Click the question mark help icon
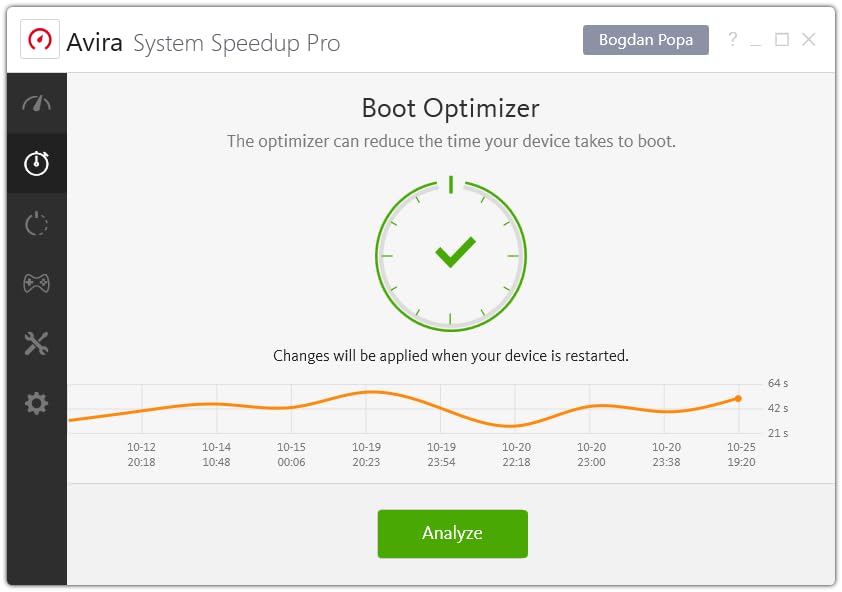 point(732,40)
